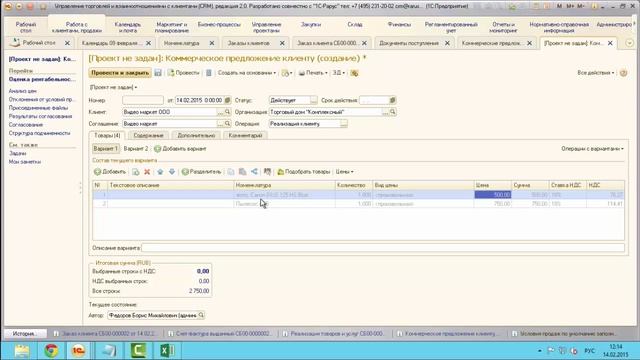Open calendar for Срок действия field
This screenshot has height=360, width=640.
point(392,100)
